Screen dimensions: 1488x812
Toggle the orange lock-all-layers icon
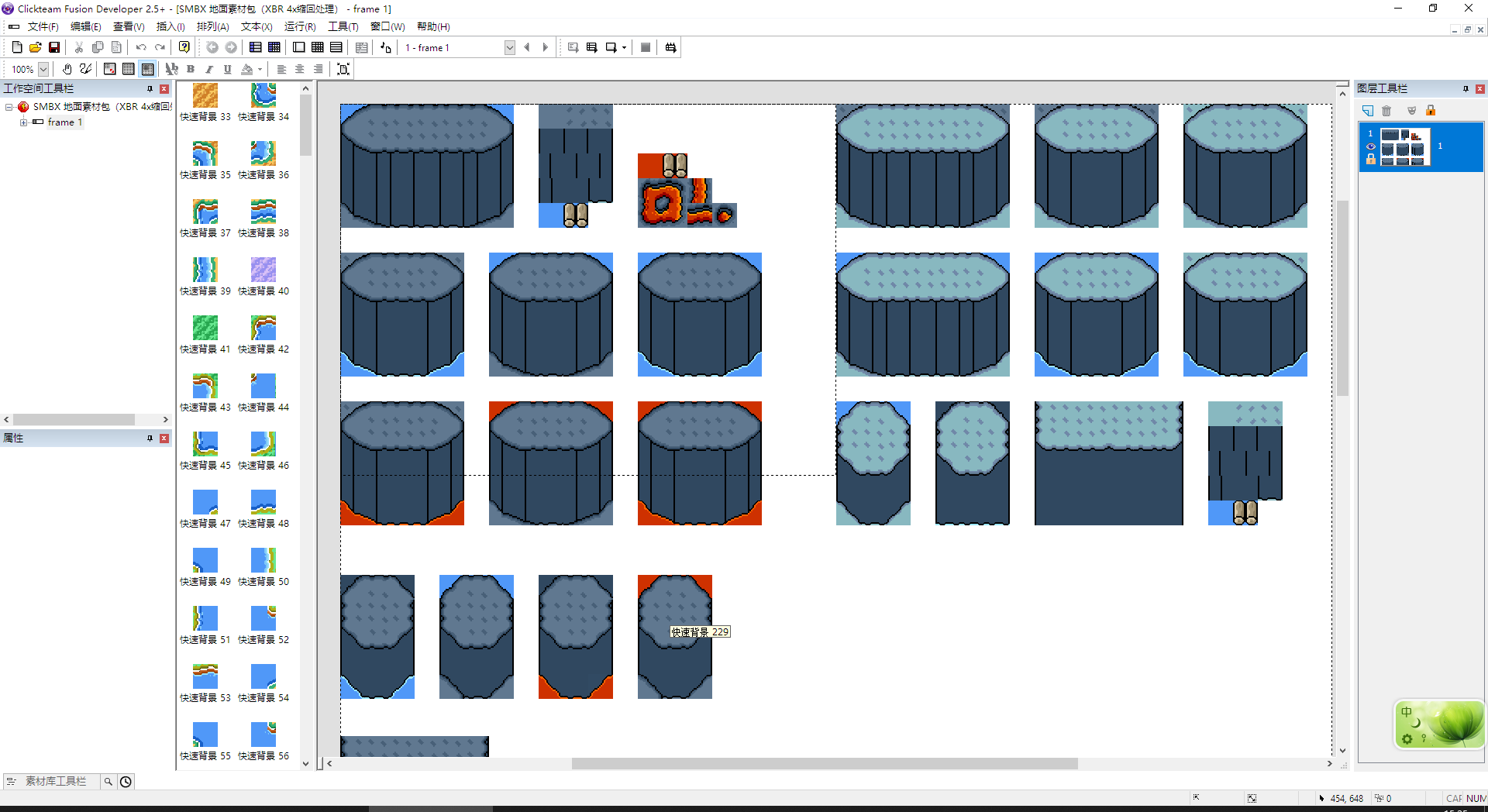coord(1431,111)
